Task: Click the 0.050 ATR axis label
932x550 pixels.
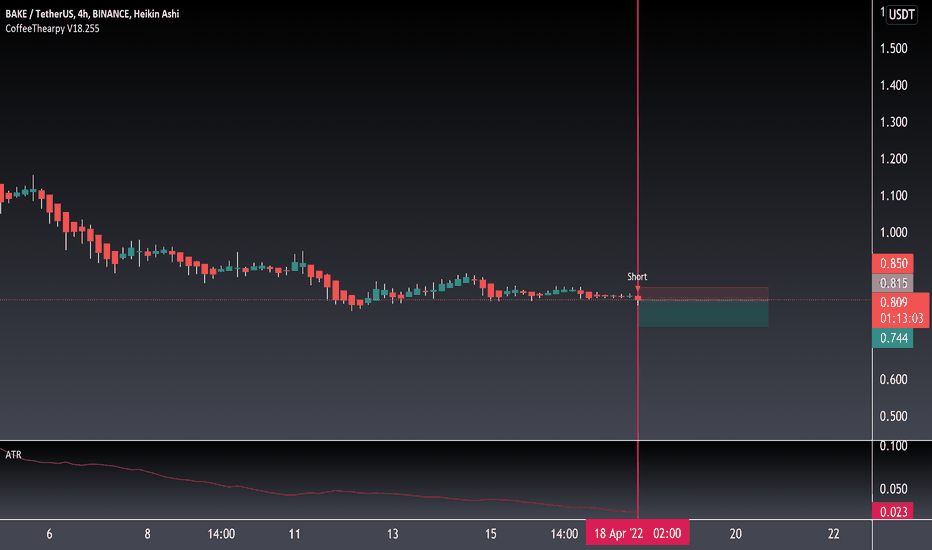Action: 893,489
